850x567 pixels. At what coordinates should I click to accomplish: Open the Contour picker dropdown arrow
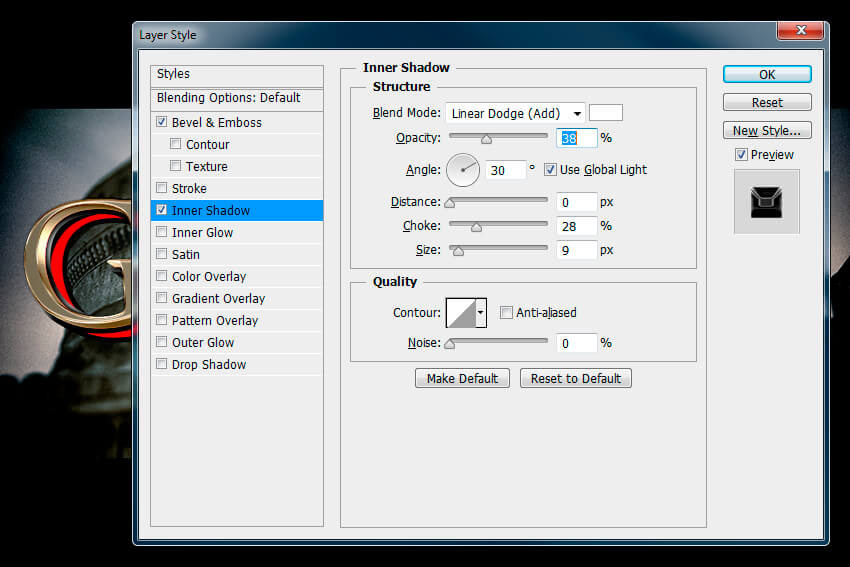coord(480,313)
